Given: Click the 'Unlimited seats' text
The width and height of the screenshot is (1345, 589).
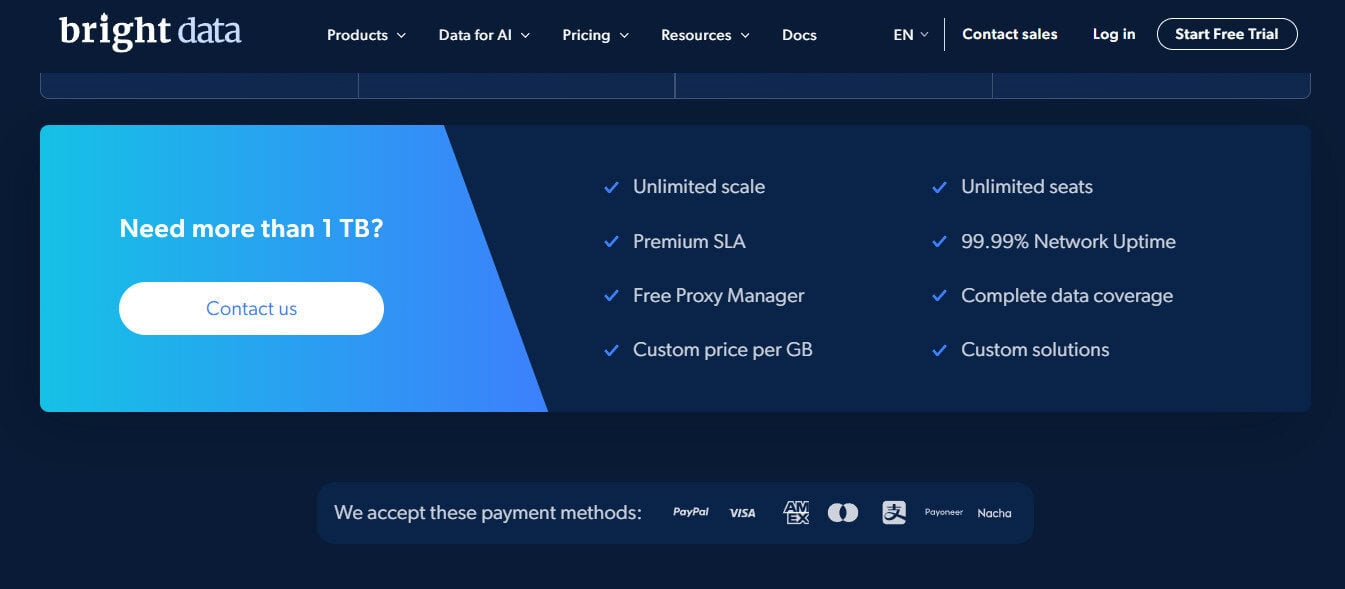Looking at the screenshot, I should pos(1027,187).
